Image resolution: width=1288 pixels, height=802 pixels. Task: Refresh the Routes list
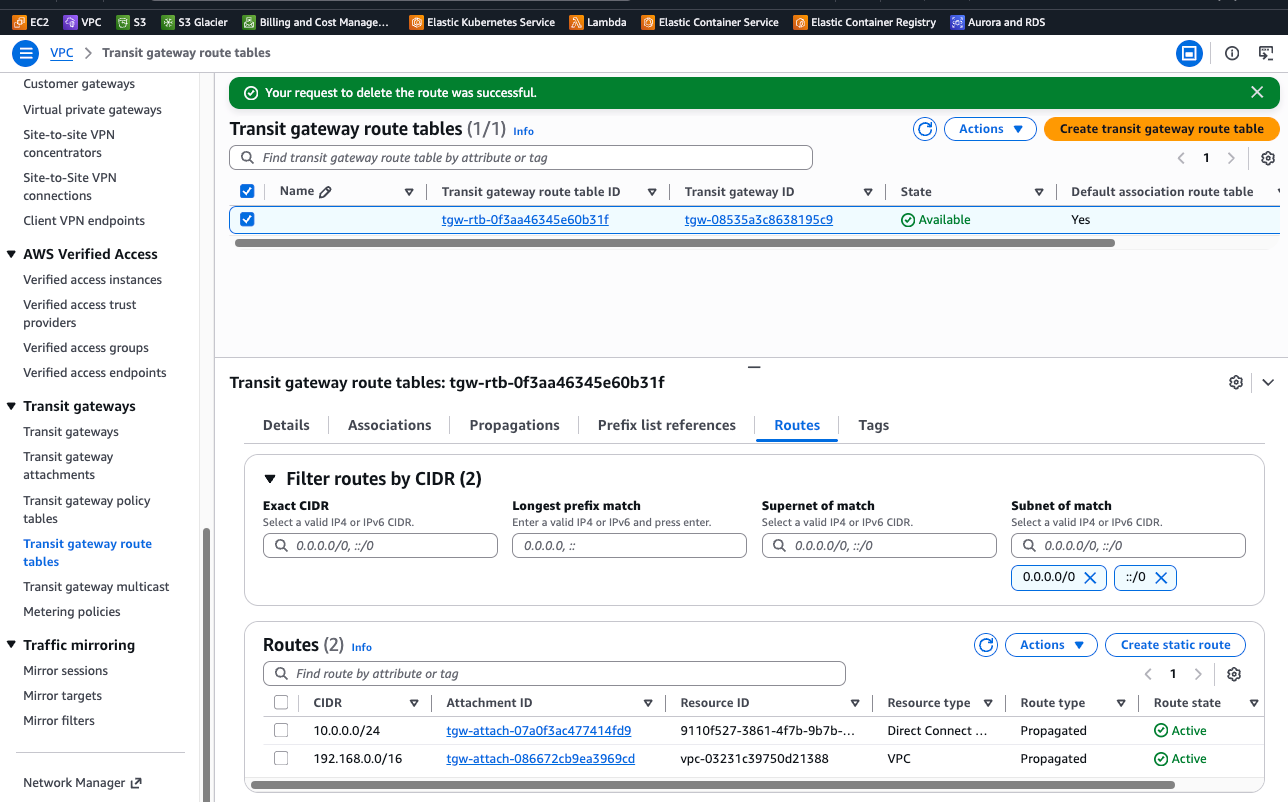(x=986, y=645)
